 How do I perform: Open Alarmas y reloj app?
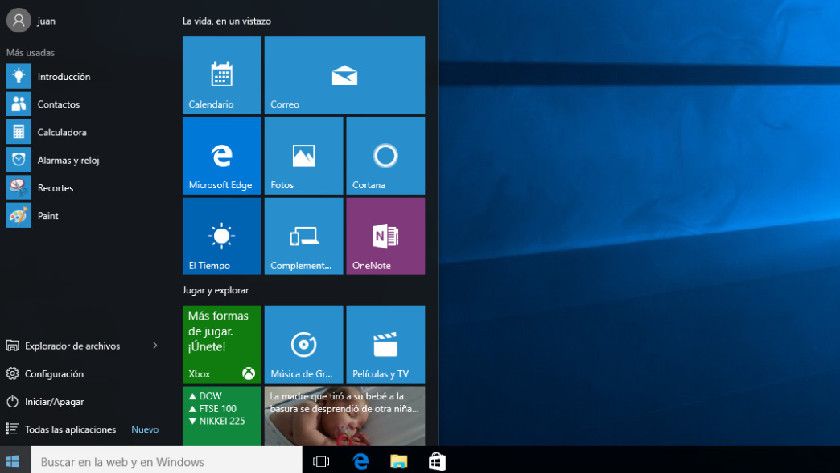[x=86, y=160]
